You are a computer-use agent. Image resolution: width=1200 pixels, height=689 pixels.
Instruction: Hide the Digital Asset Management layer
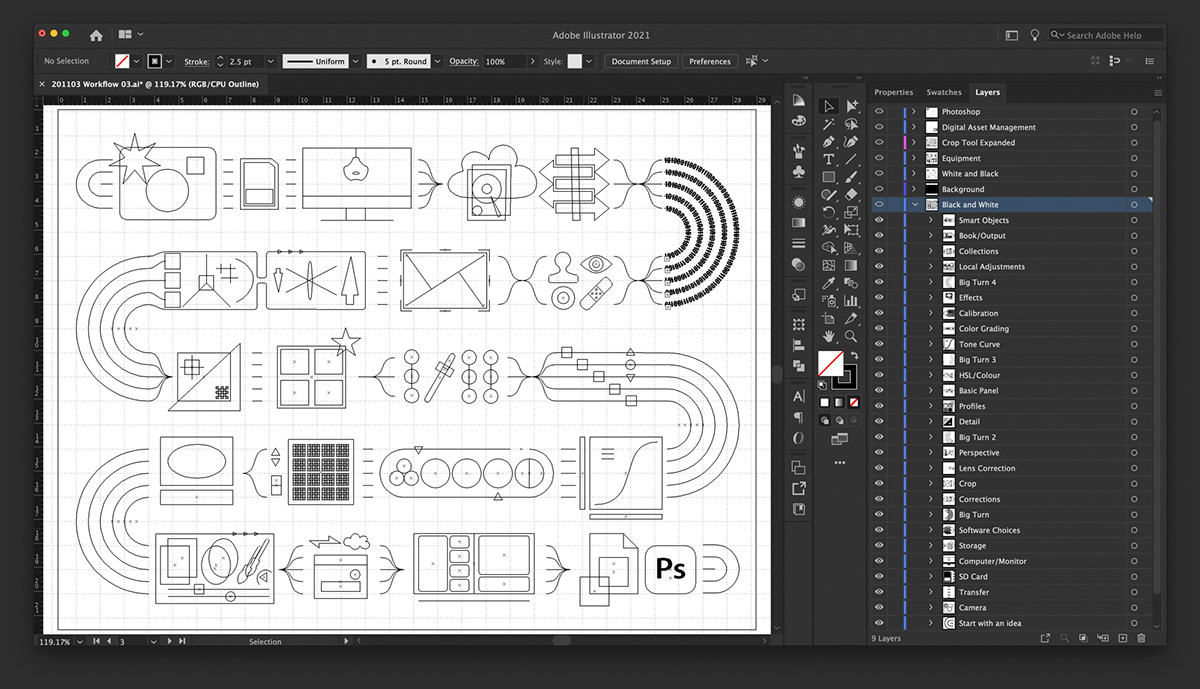879,127
